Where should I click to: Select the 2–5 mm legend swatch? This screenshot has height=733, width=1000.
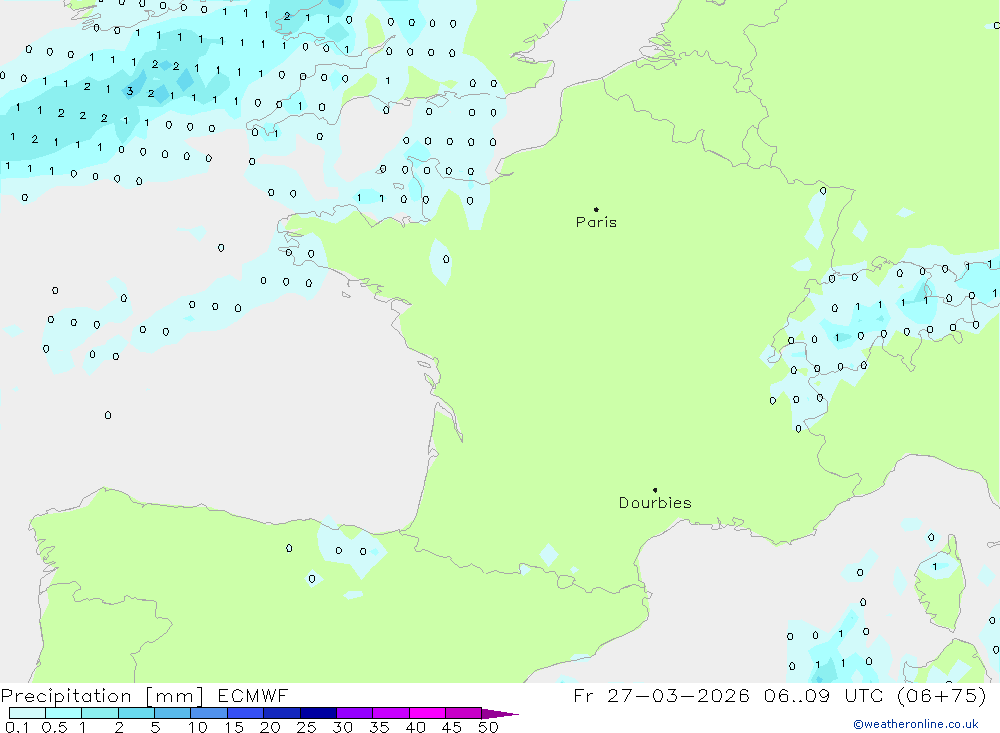[136, 713]
